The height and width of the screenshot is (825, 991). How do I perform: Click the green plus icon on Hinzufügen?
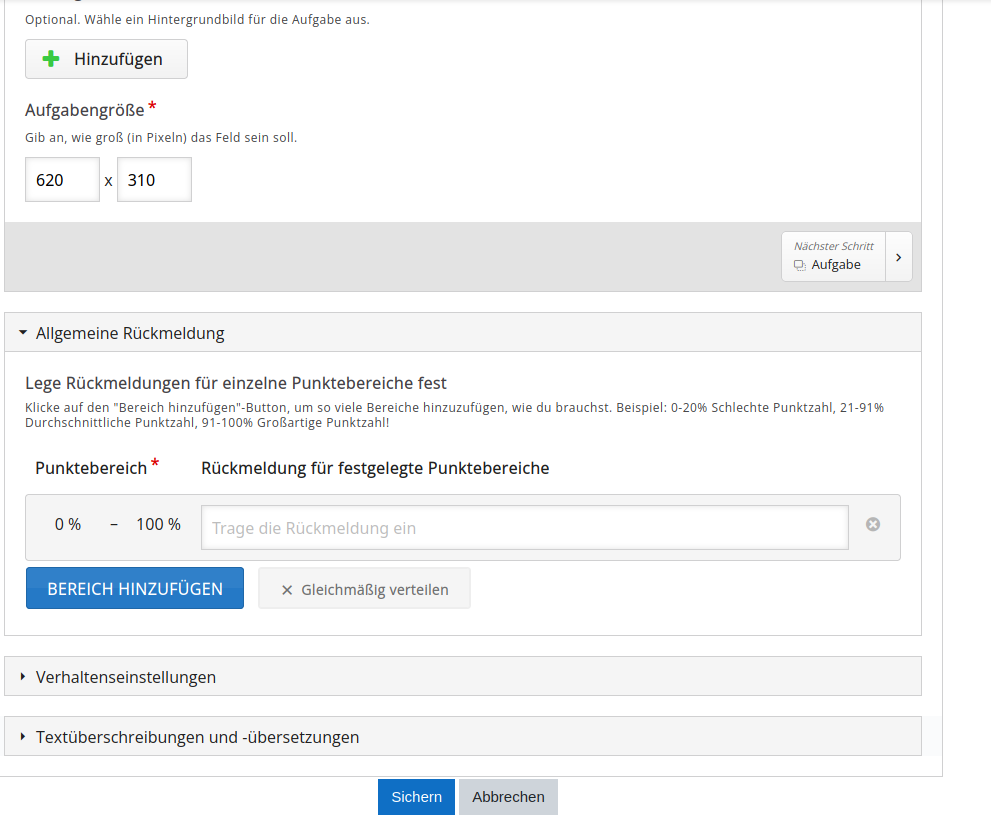(x=51, y=59)
